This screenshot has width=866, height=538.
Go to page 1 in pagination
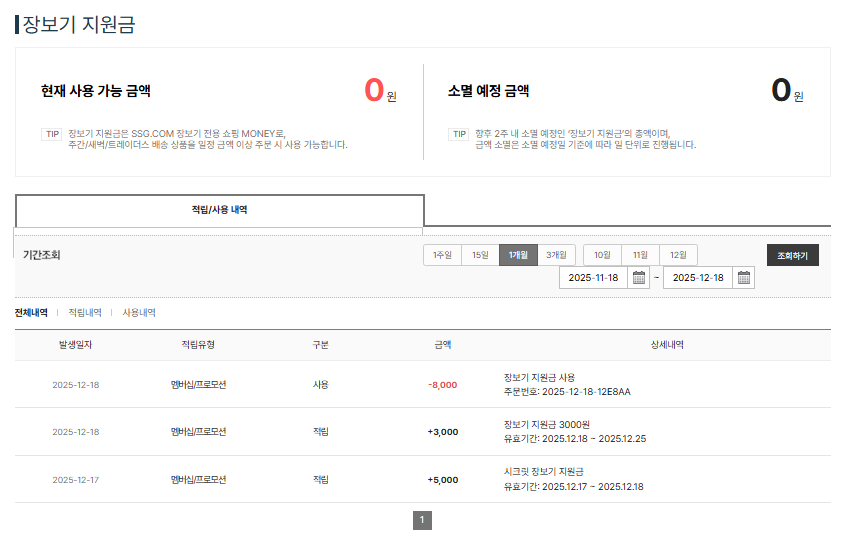pos(422,520)
